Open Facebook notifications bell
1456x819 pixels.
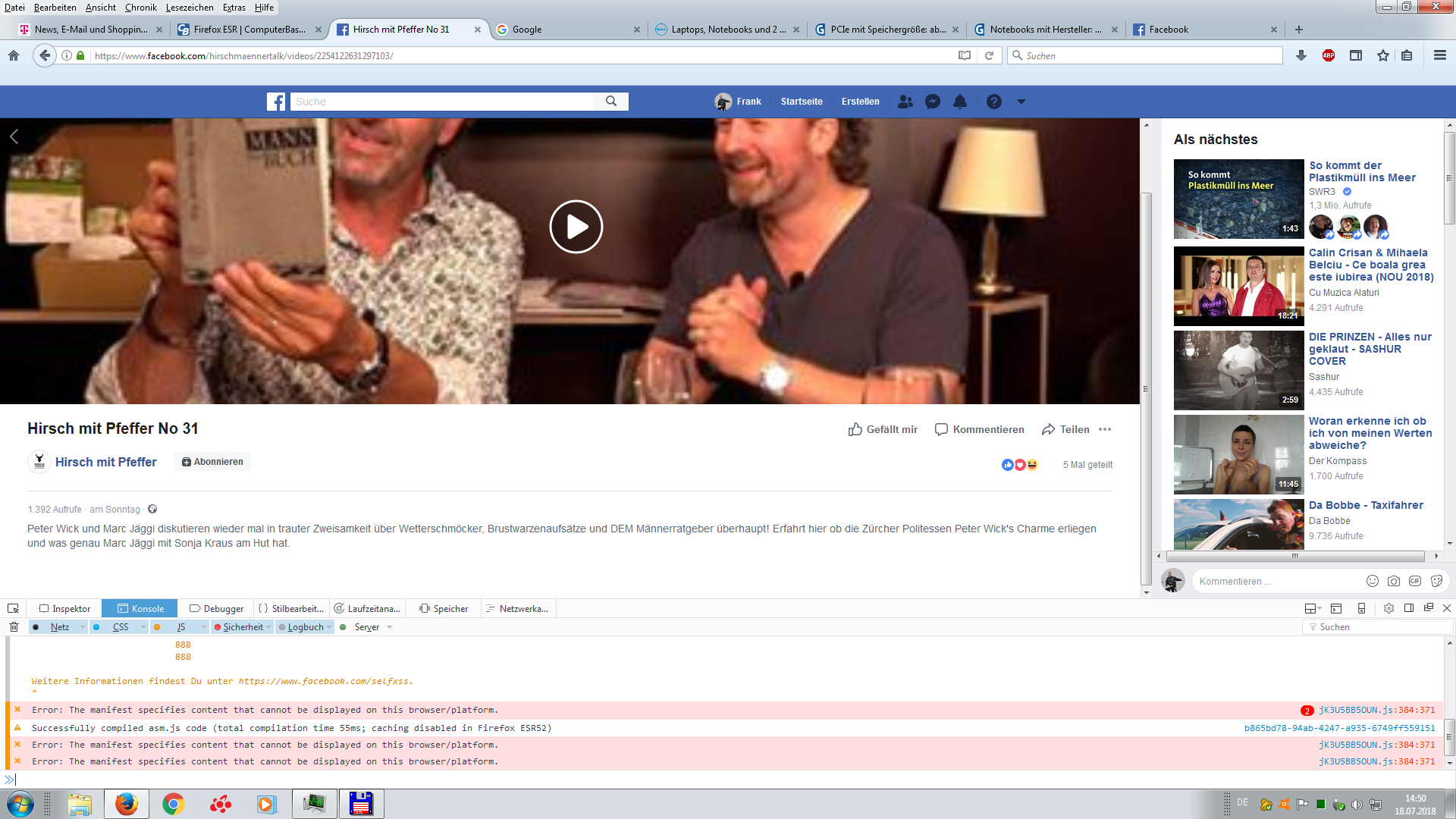(960, 102)
